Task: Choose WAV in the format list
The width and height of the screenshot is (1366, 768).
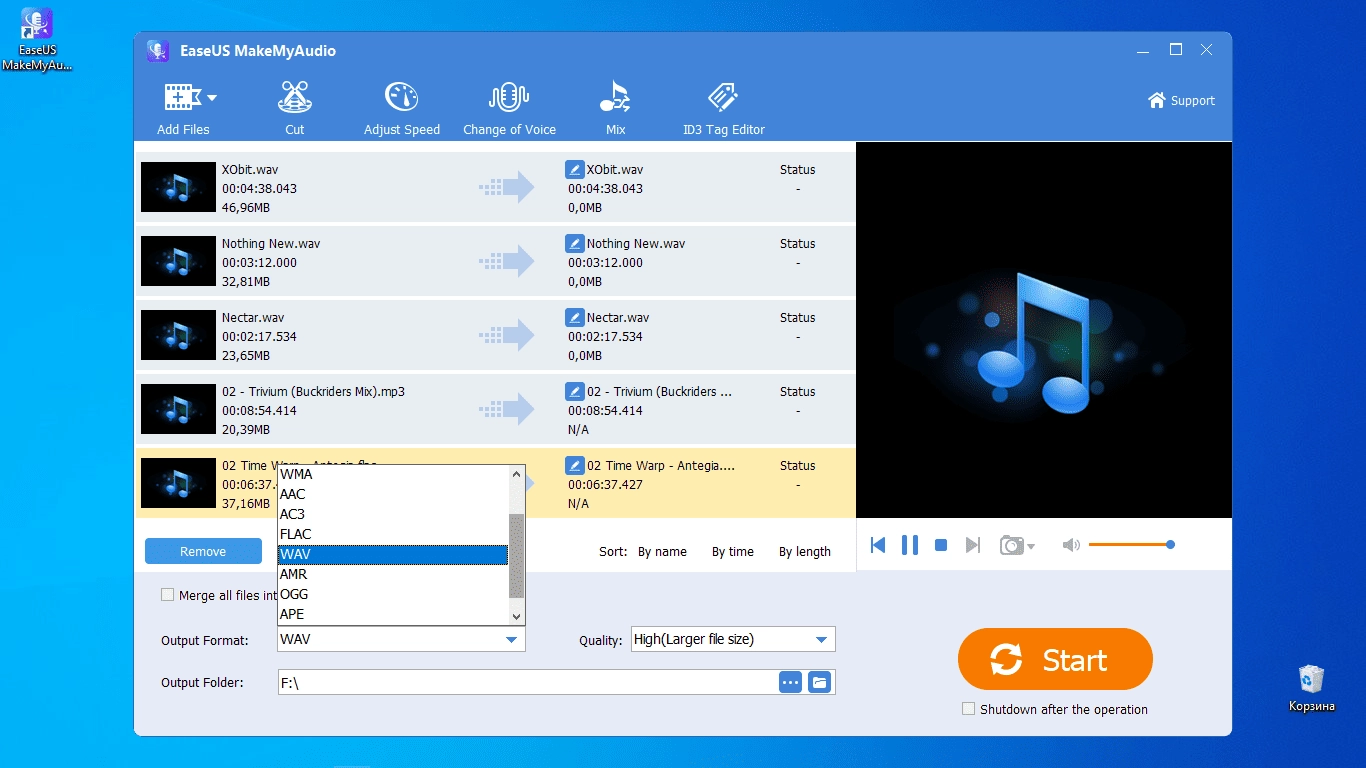Action: 393,554
